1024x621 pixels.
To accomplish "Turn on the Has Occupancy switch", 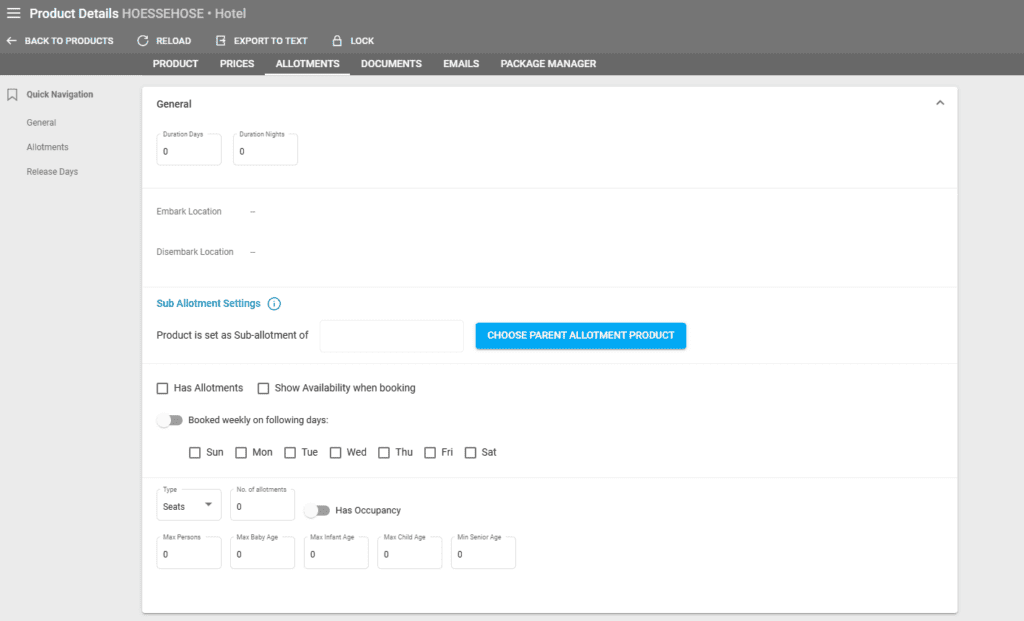I will point(317,510).
